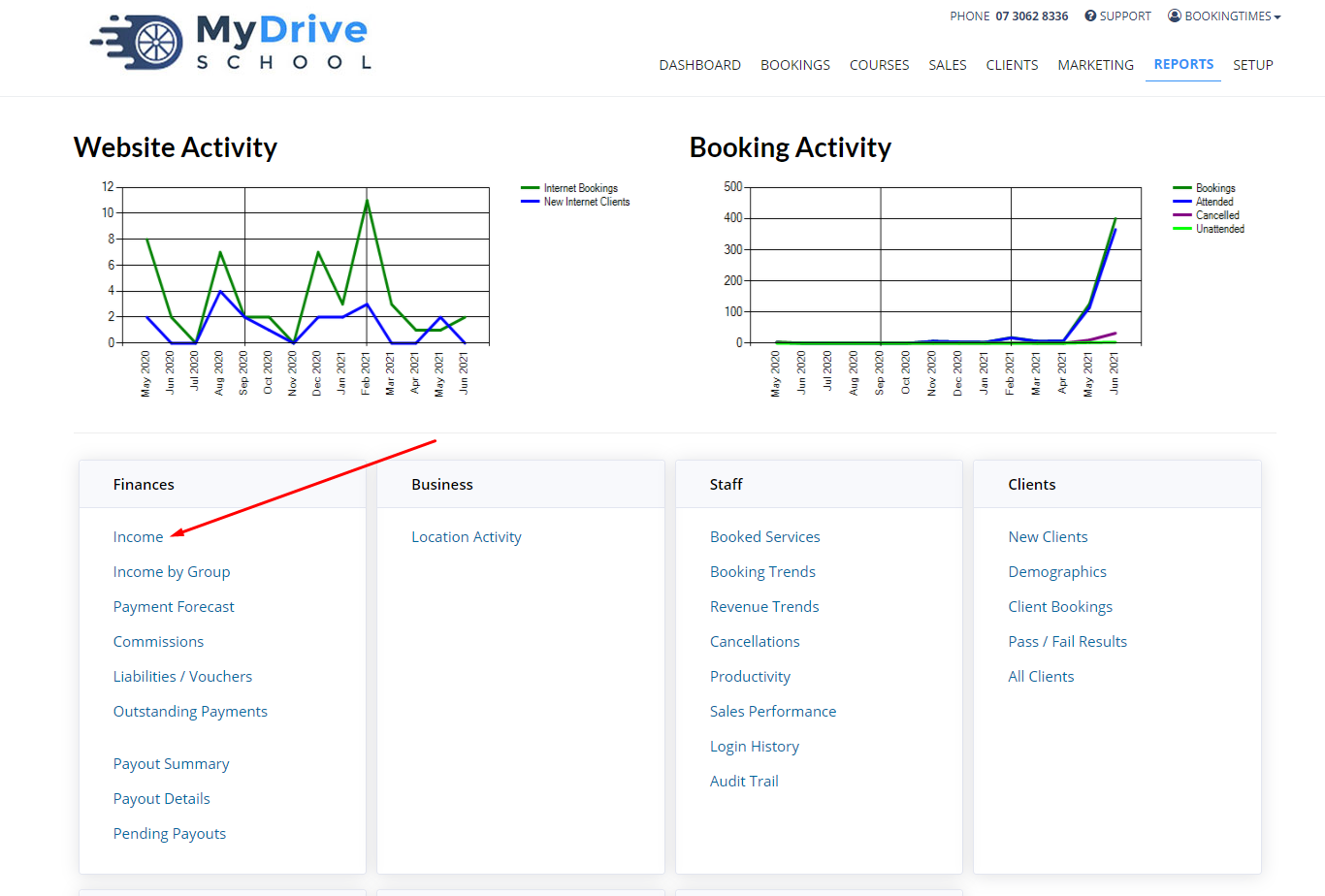The image size is (1325, 896).
Task: Open the Audit Trail report
Action: coord(744,782)
